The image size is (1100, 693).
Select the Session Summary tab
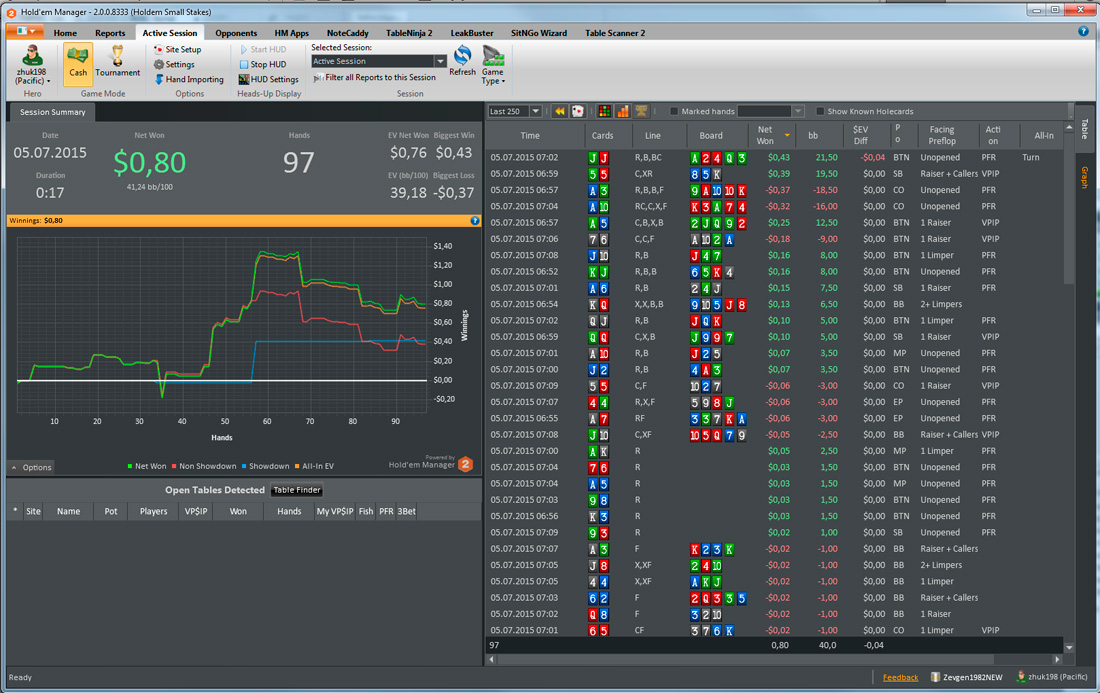[53, 112]
